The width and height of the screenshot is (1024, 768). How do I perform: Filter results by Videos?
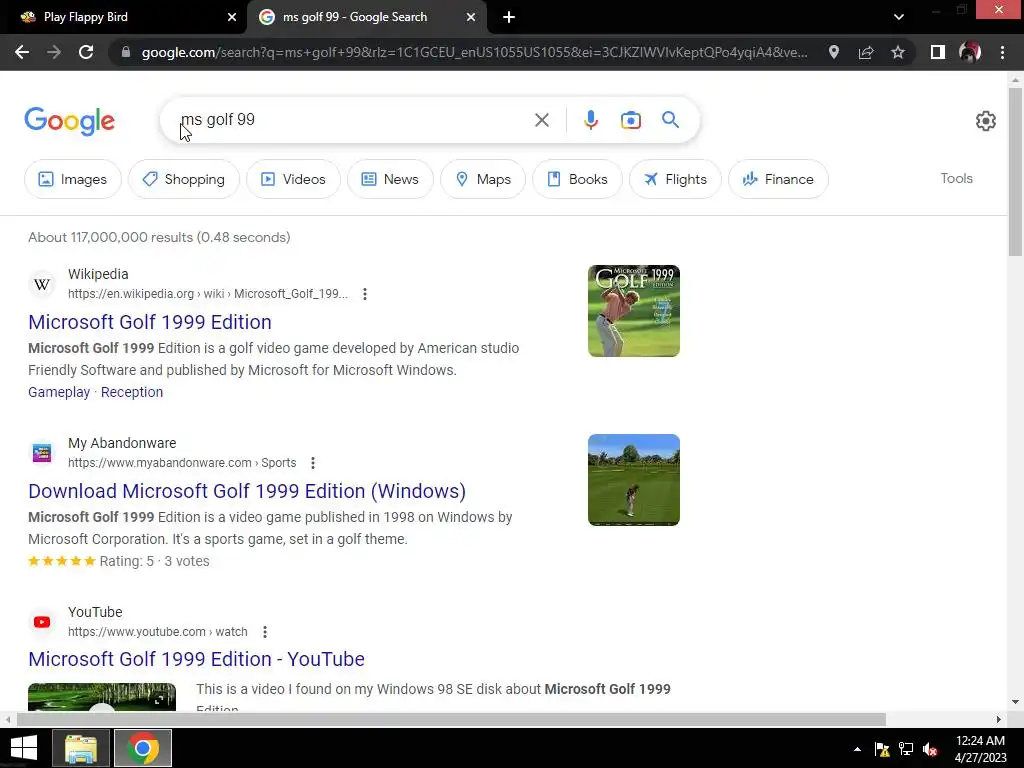(293, 179)
